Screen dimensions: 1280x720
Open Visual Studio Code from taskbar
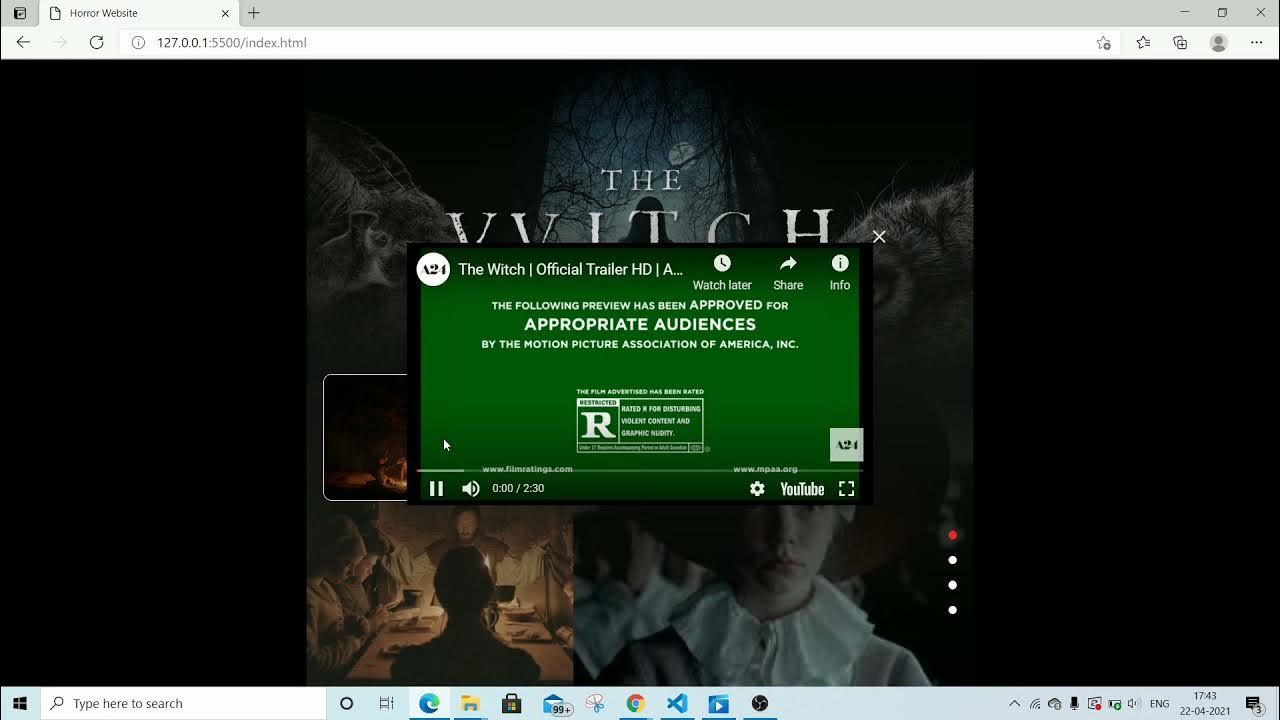tap(677, 703)
